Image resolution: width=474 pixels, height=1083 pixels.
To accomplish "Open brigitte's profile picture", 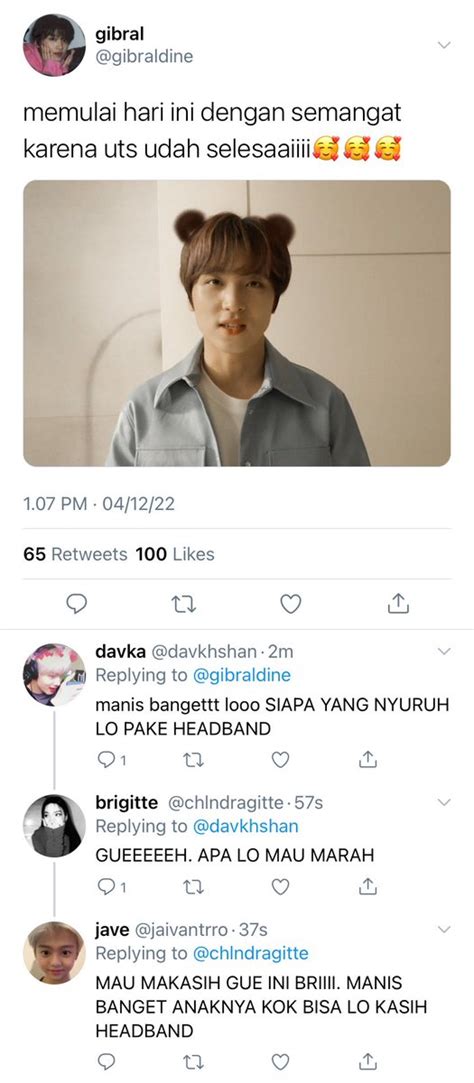I will click(54, 825).
